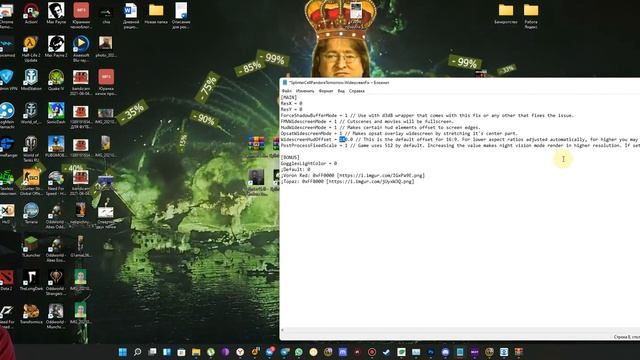Open the Изменить menu in Notepad
640x360 pixels.
click(305, 91)
